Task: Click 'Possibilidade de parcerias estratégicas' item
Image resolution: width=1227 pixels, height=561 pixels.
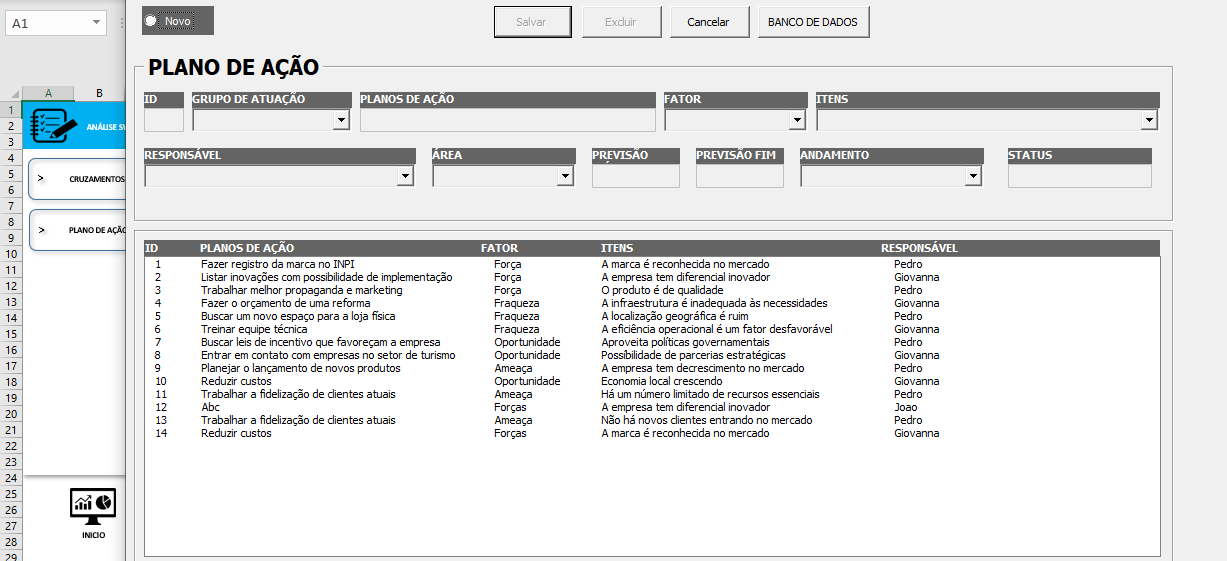Action: tap(693, 355)
